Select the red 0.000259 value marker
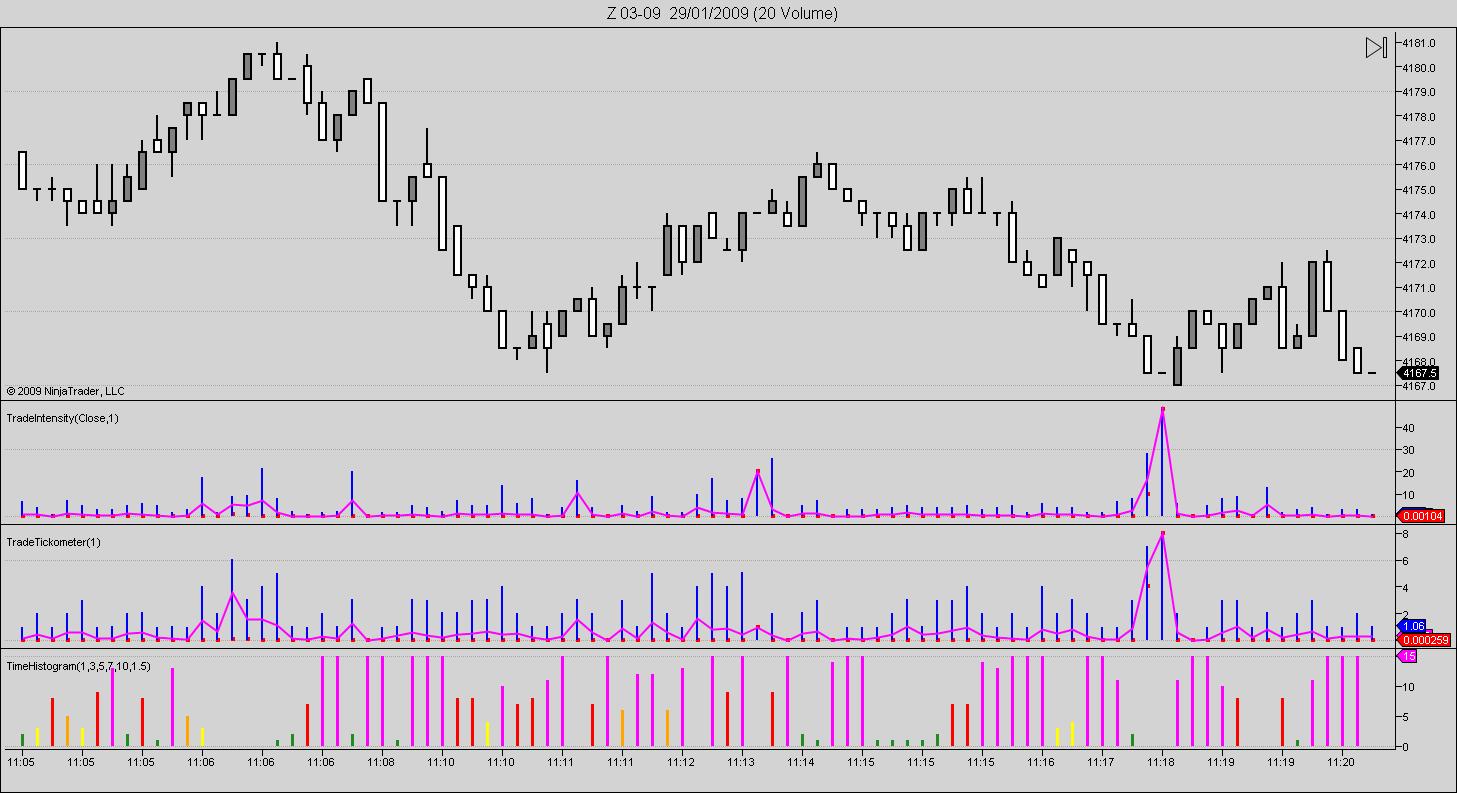The image size is (1457, 793). click(x=1422, y=640)
